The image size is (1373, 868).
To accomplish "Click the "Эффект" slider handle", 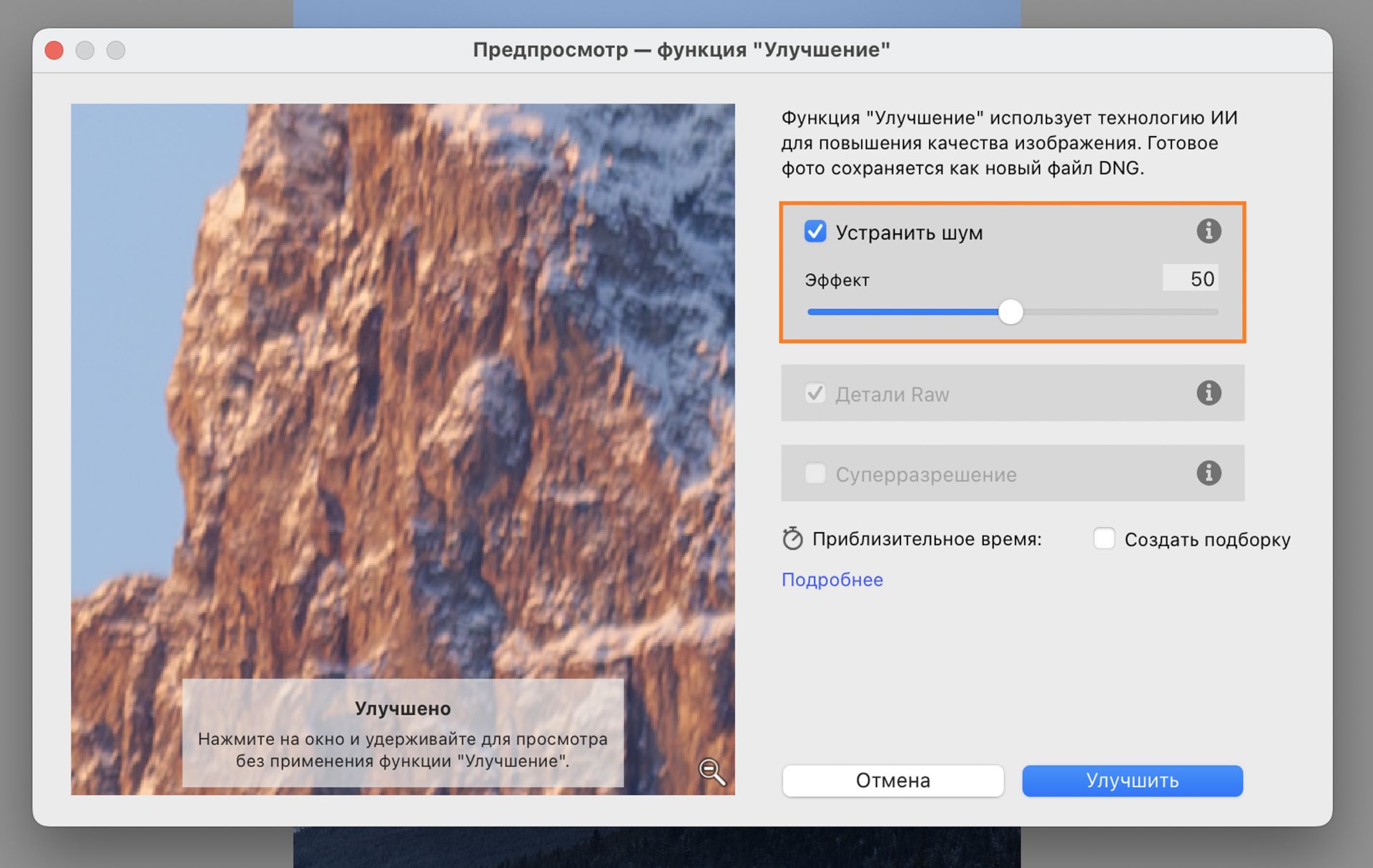I will pos(1011,312).
